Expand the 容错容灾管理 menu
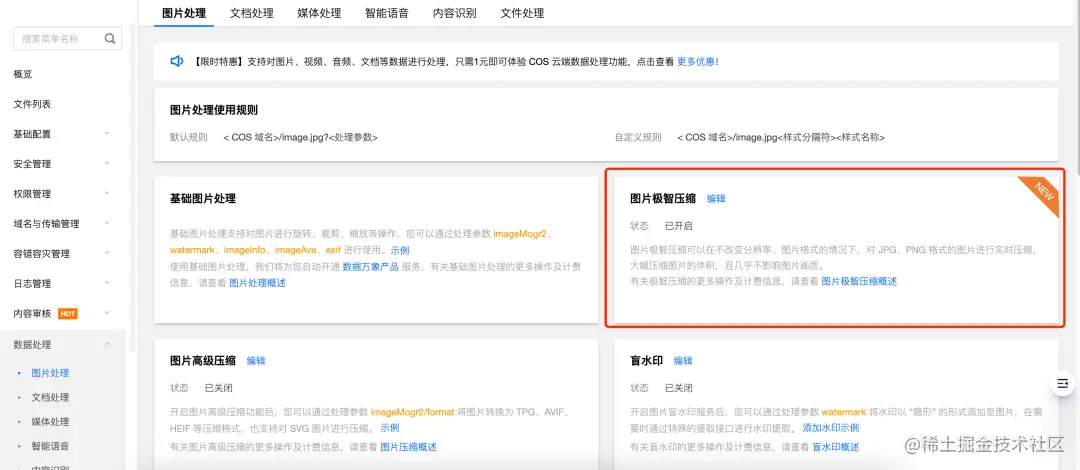The image size is (1080, 470). 63,254
